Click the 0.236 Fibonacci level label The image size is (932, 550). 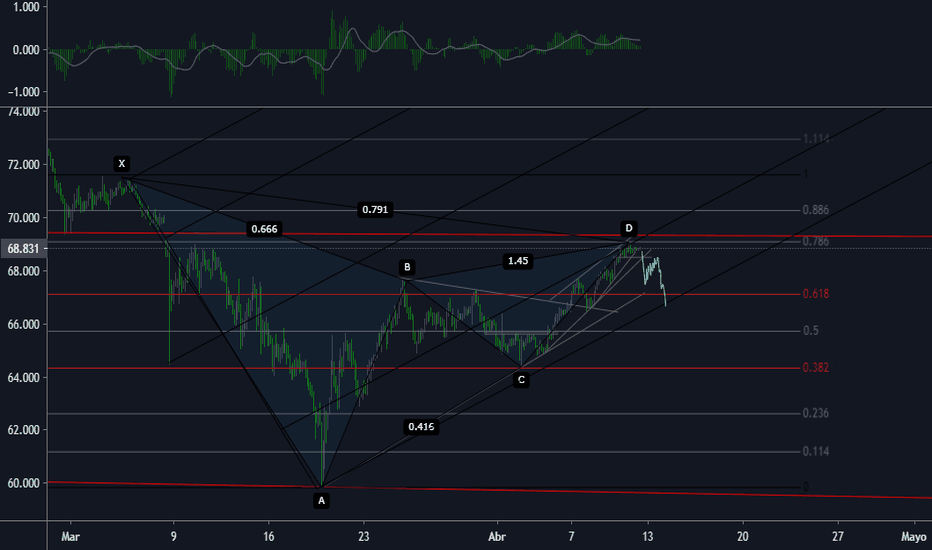click(x=816, y=413)
